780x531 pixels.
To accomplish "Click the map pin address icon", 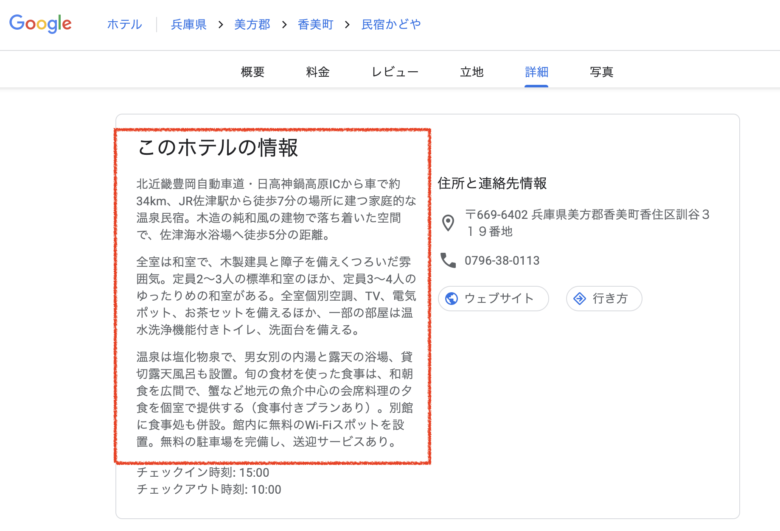I will click(x=448, y=223).
